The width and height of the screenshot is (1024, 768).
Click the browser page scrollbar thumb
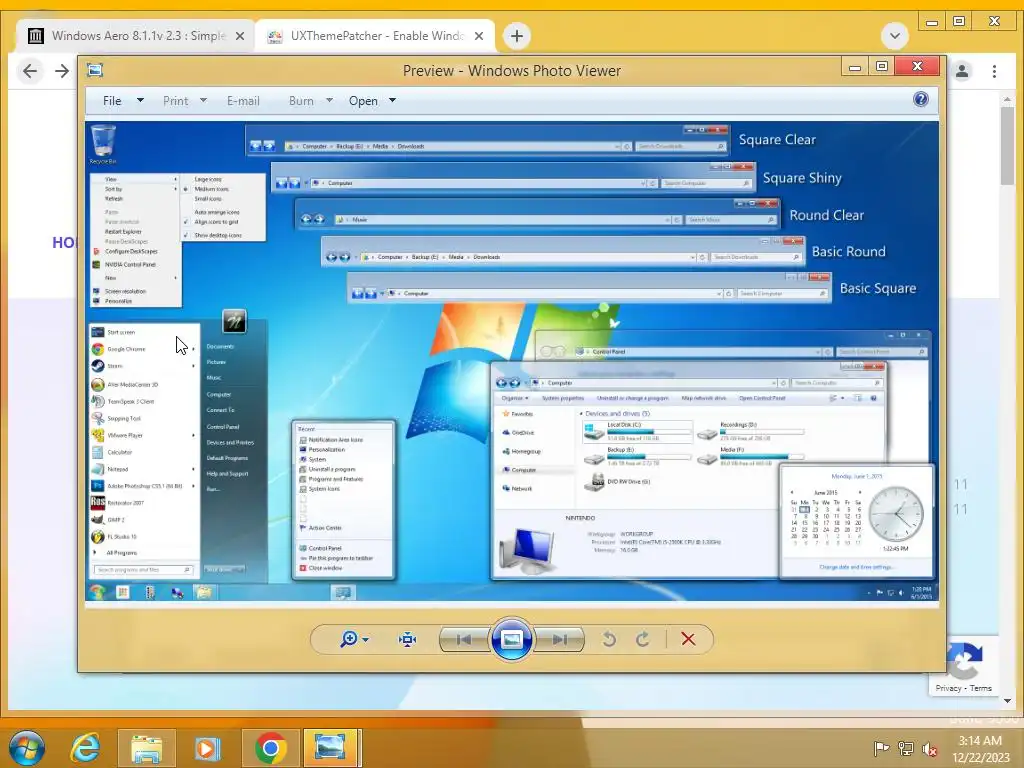[x=1007, y=146]
